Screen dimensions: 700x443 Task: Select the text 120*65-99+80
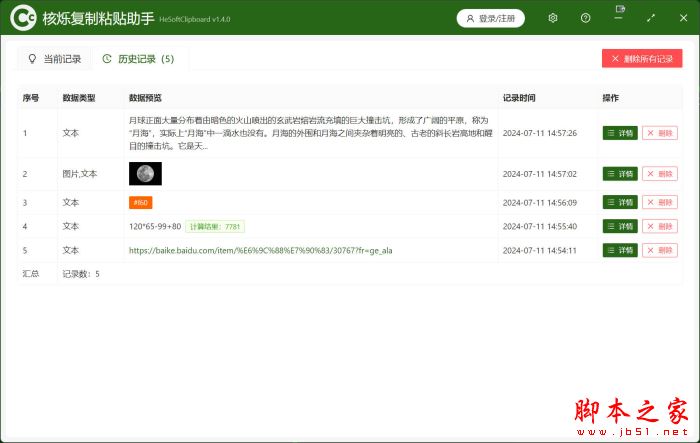(155, 226)
